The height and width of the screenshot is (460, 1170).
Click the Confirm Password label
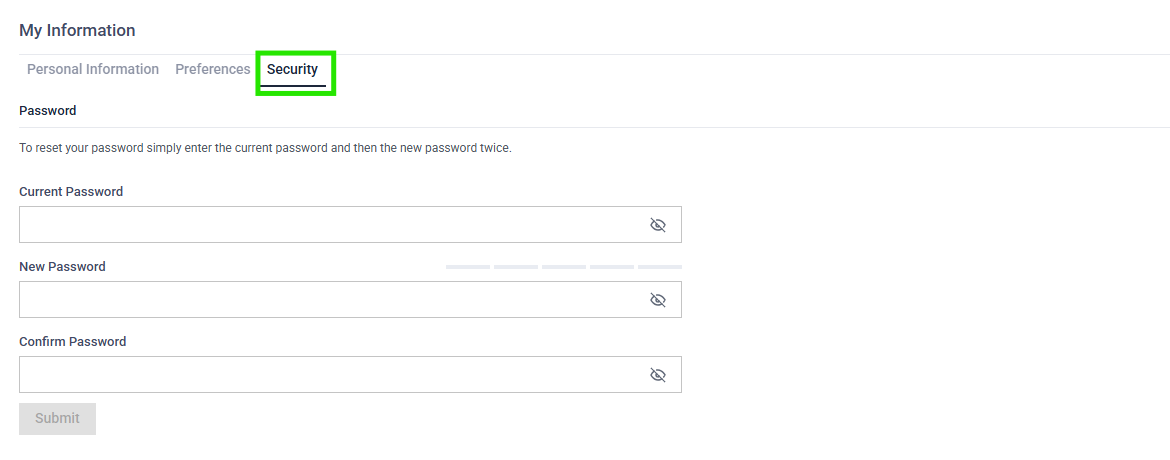click(73, 342)
